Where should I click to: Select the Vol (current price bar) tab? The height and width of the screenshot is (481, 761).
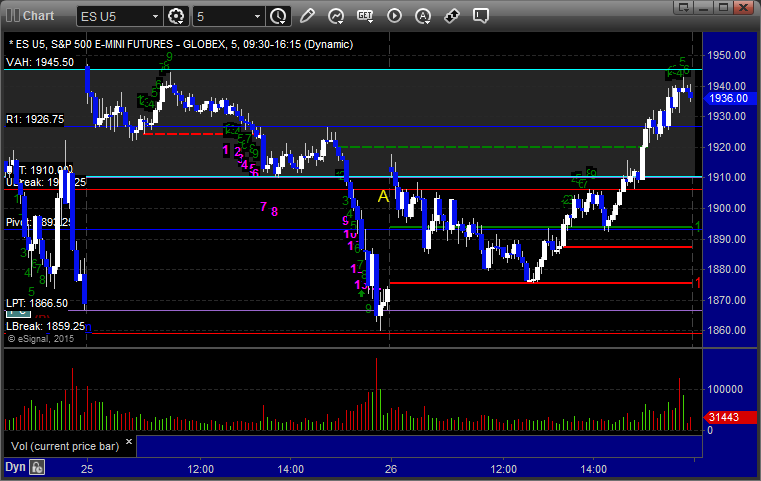[65, 446]
